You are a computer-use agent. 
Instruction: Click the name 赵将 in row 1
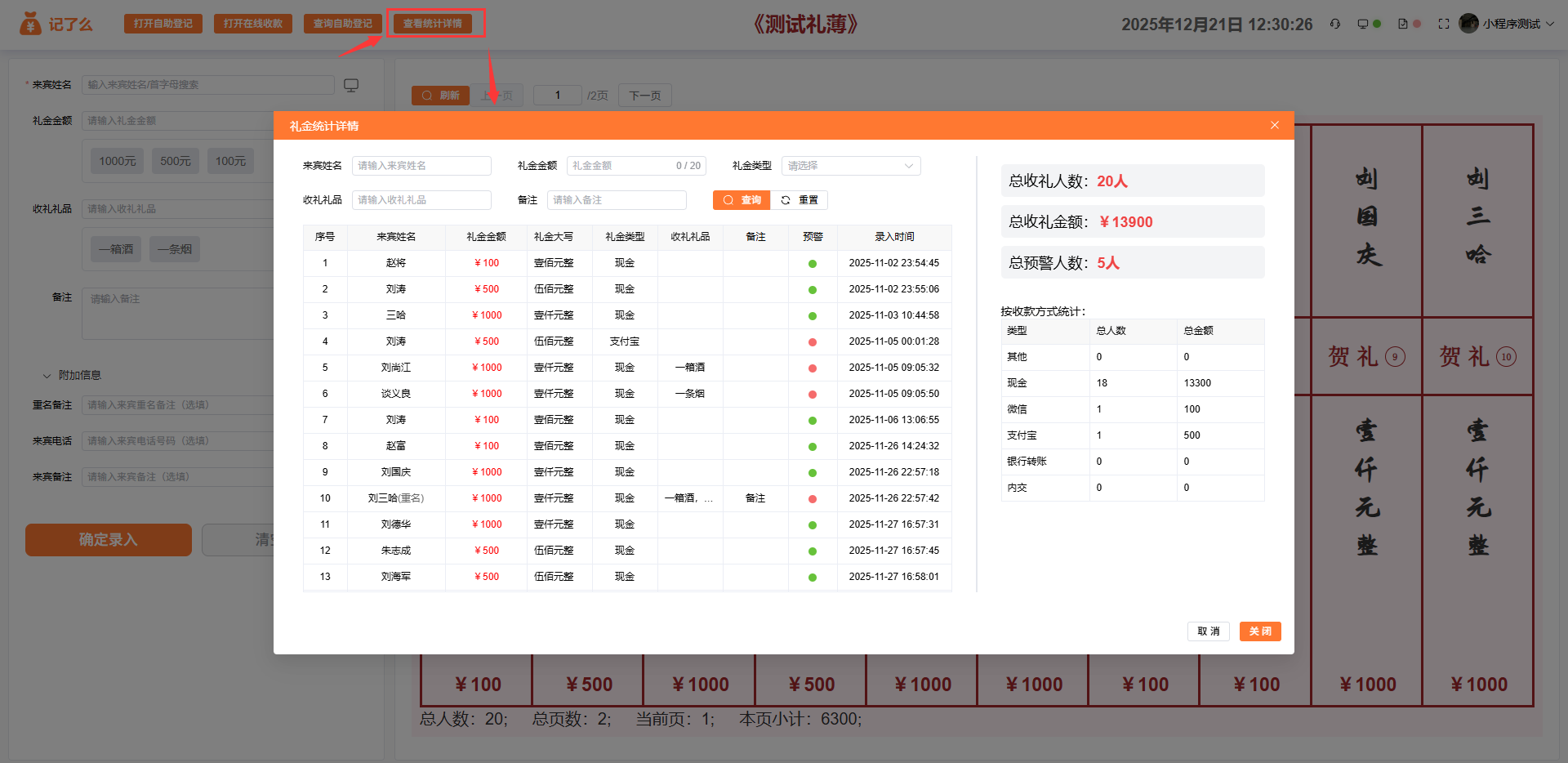[396, 263]
